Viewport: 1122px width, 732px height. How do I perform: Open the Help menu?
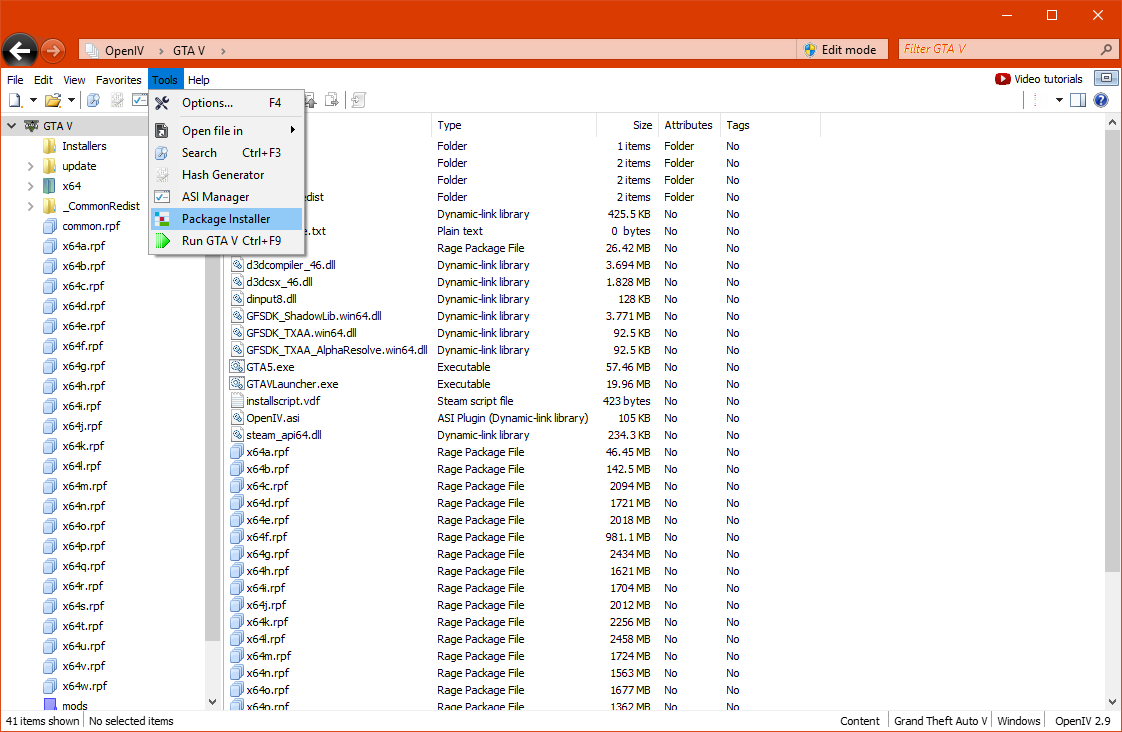click(x=198, y=80)
